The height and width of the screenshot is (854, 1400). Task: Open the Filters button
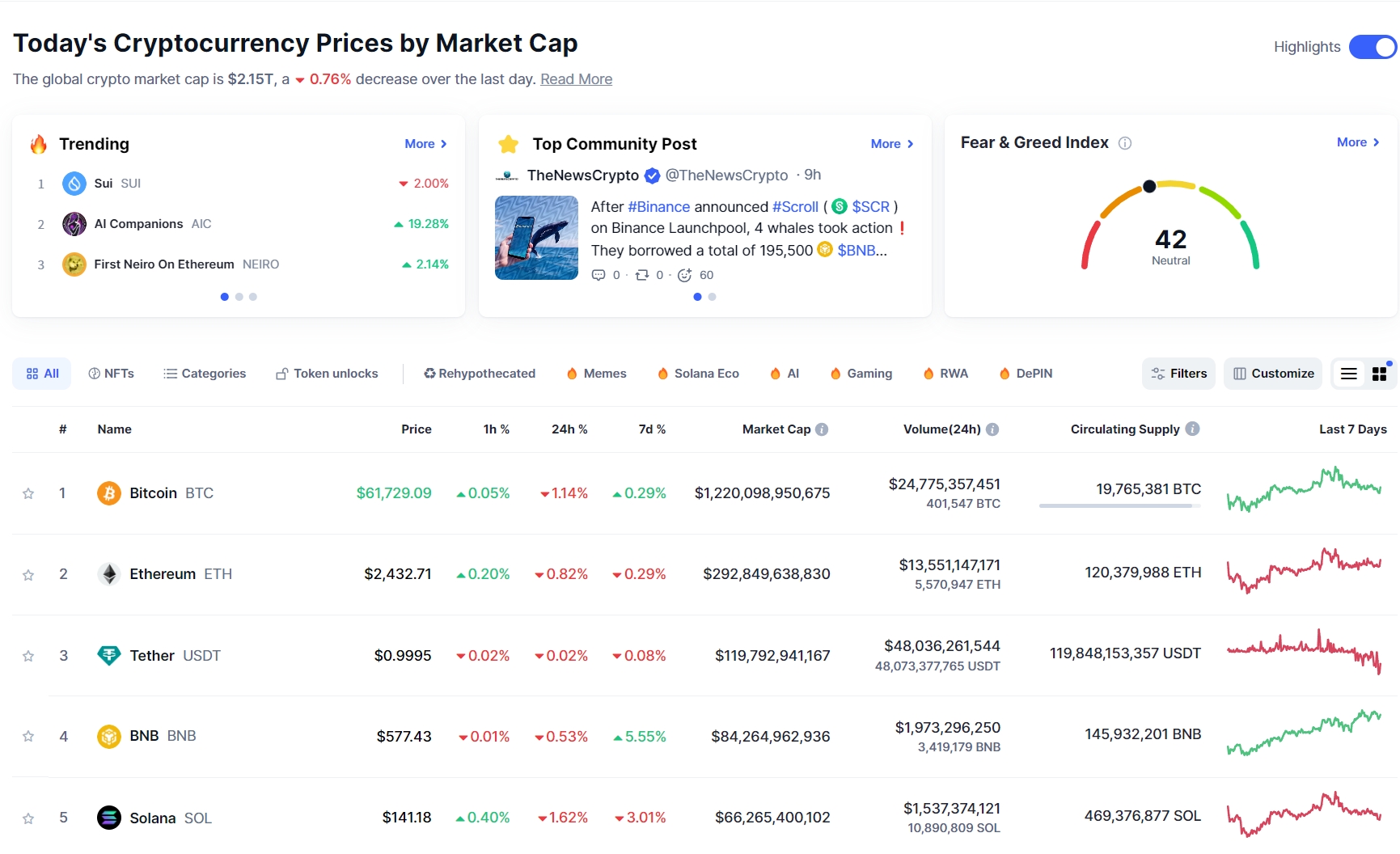pyautogui.click(x=1178, y=374)
